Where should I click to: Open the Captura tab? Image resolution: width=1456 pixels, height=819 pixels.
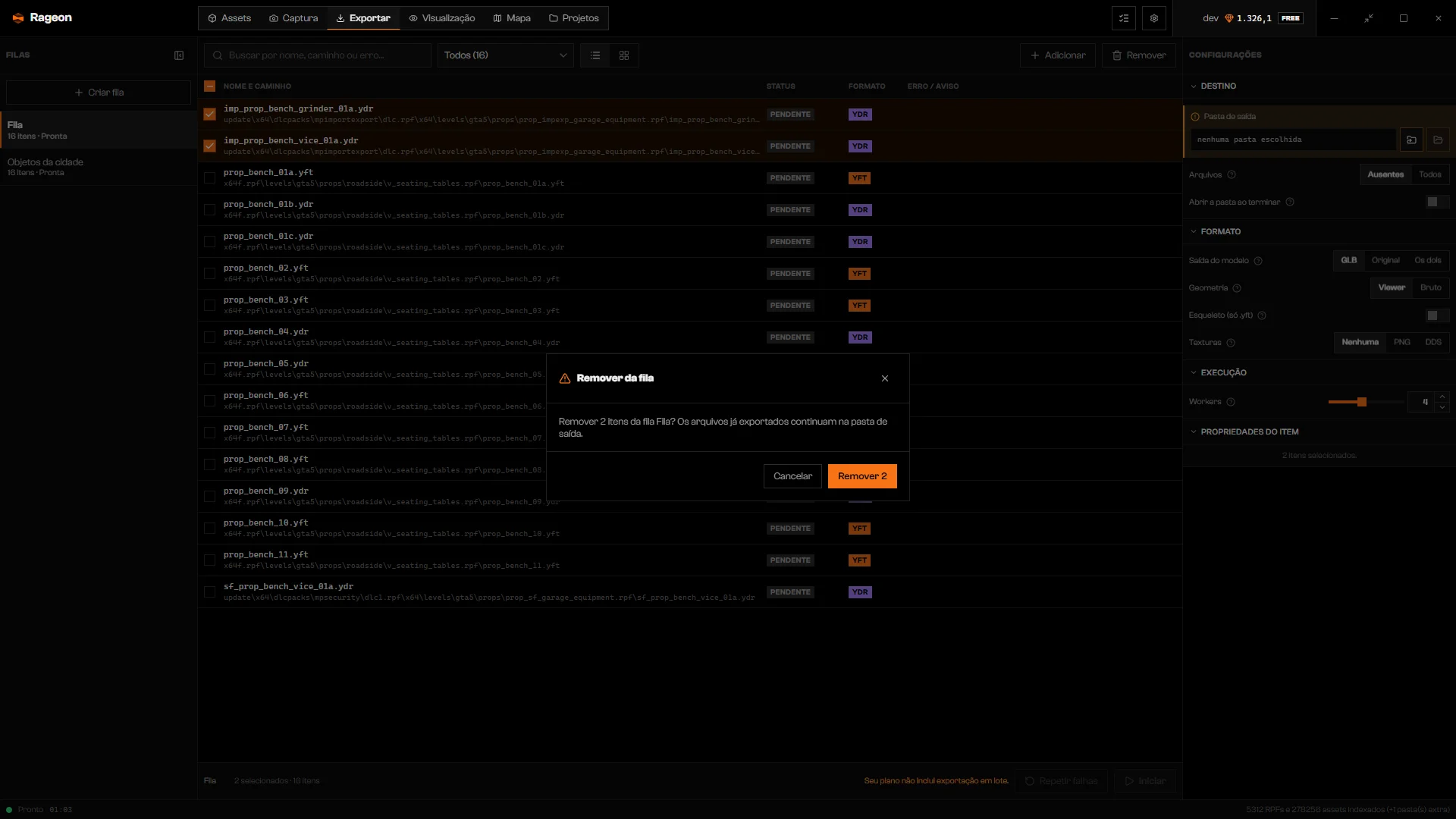tap(293, 18)
